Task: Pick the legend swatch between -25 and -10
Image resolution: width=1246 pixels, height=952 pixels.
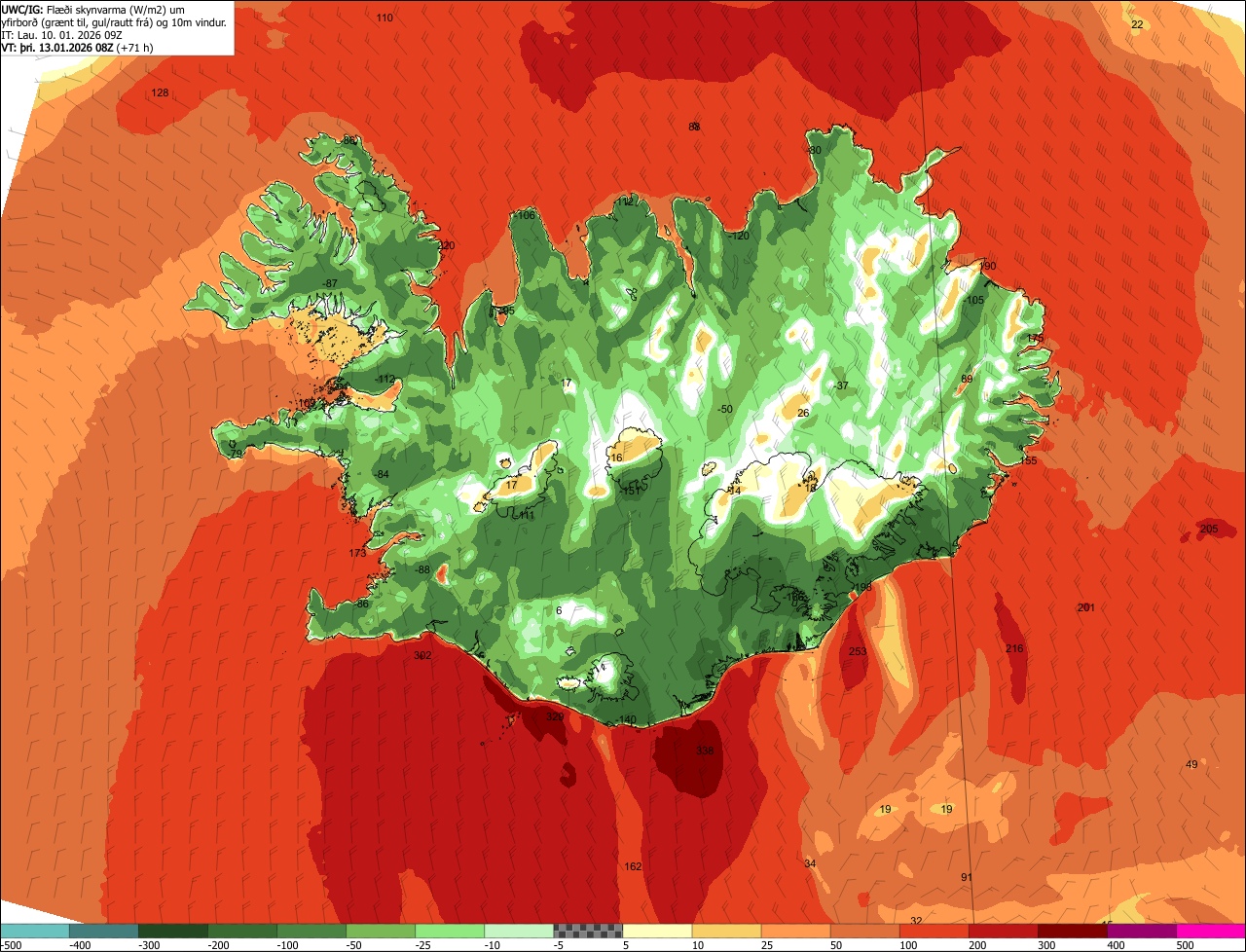Action: (x=450, y=931)
